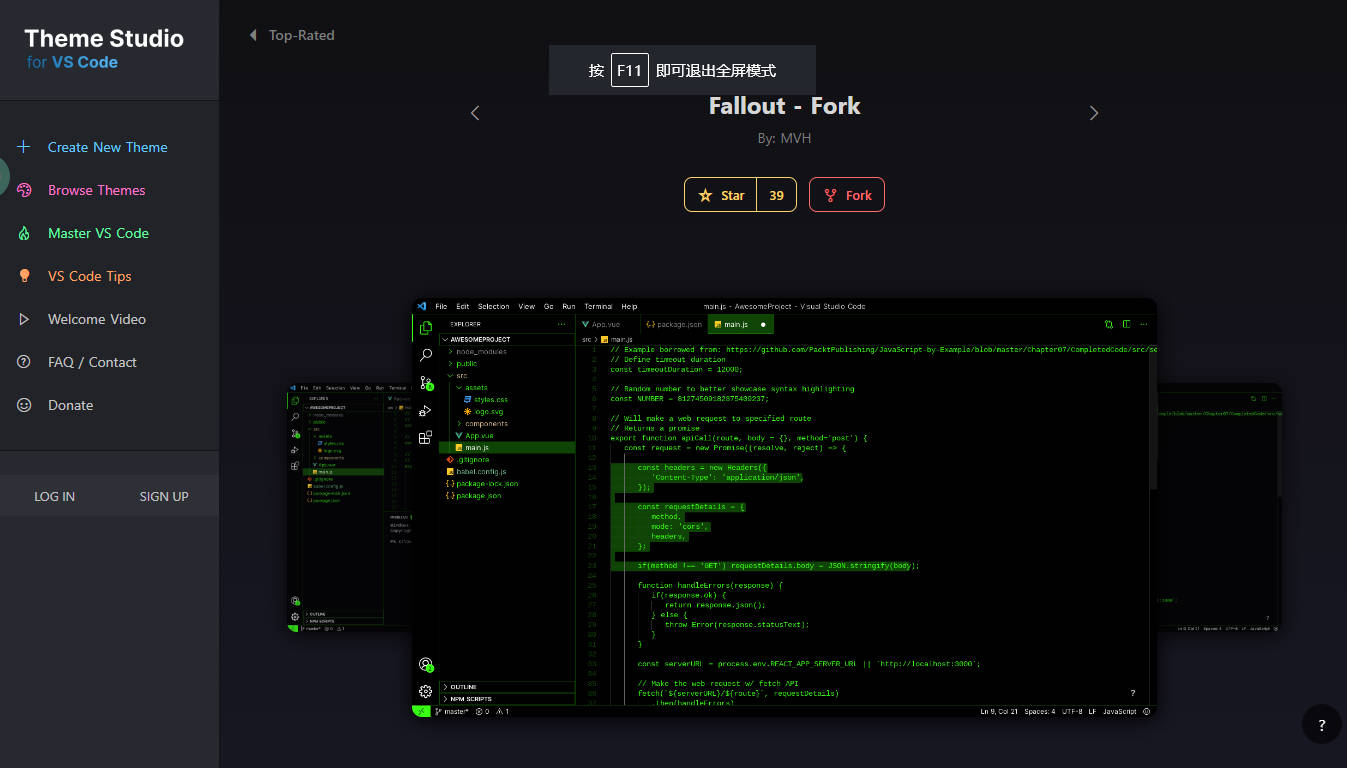Open FAQ / Contact in the sidebar
This screenshot has height=768, width=1347.
point(92,362)
